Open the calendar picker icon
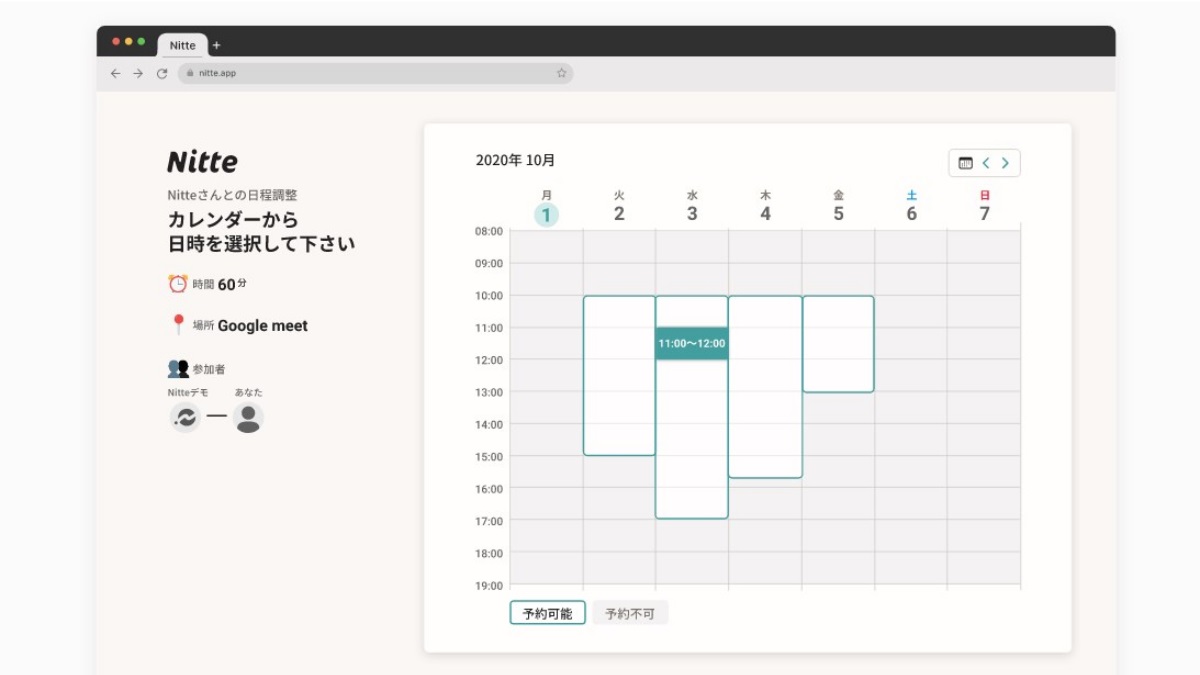The width and height of the screenshot is (1200, 675). tap(965, 163)
